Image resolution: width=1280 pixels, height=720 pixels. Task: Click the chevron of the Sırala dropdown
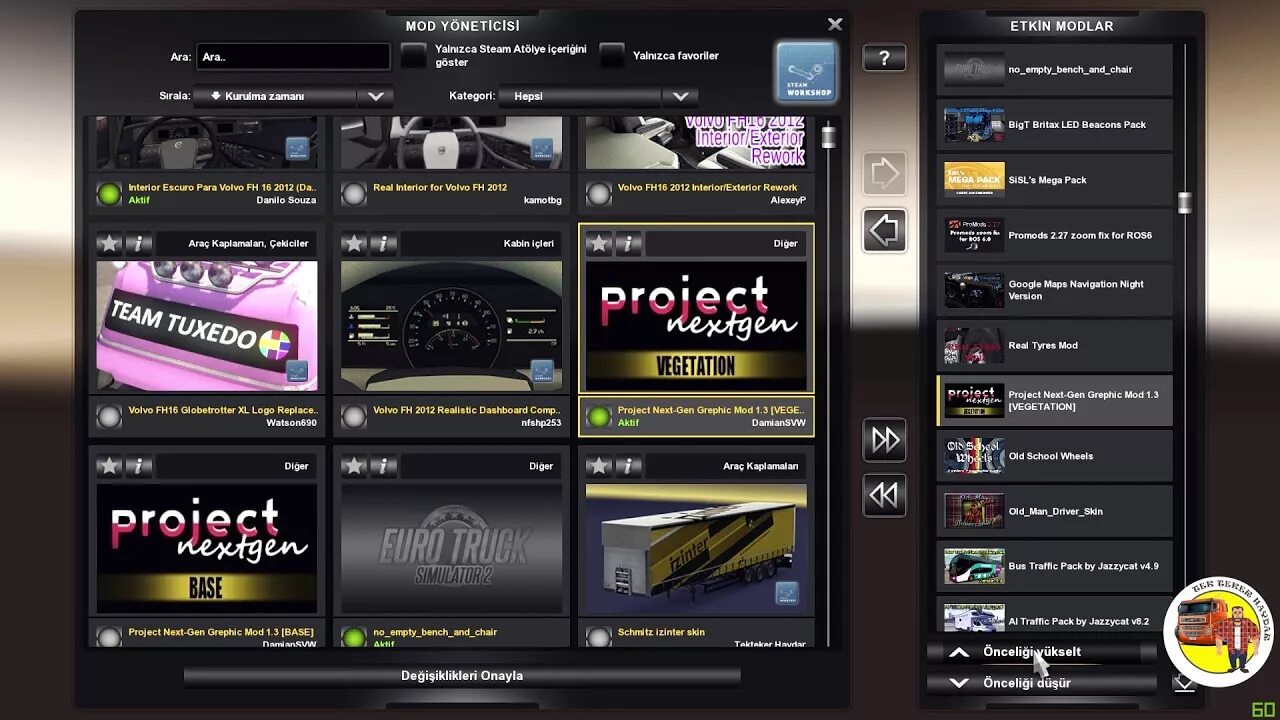376,96
